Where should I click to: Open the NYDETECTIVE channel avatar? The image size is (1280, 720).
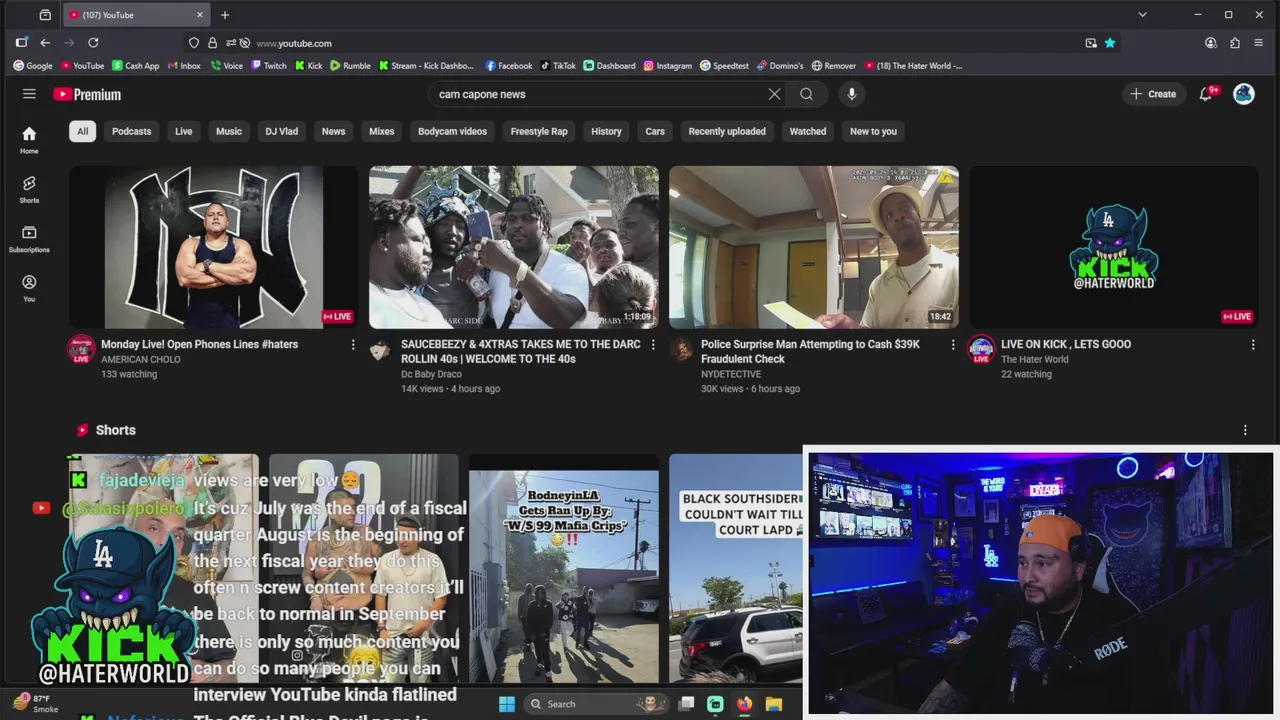(681, 349)
